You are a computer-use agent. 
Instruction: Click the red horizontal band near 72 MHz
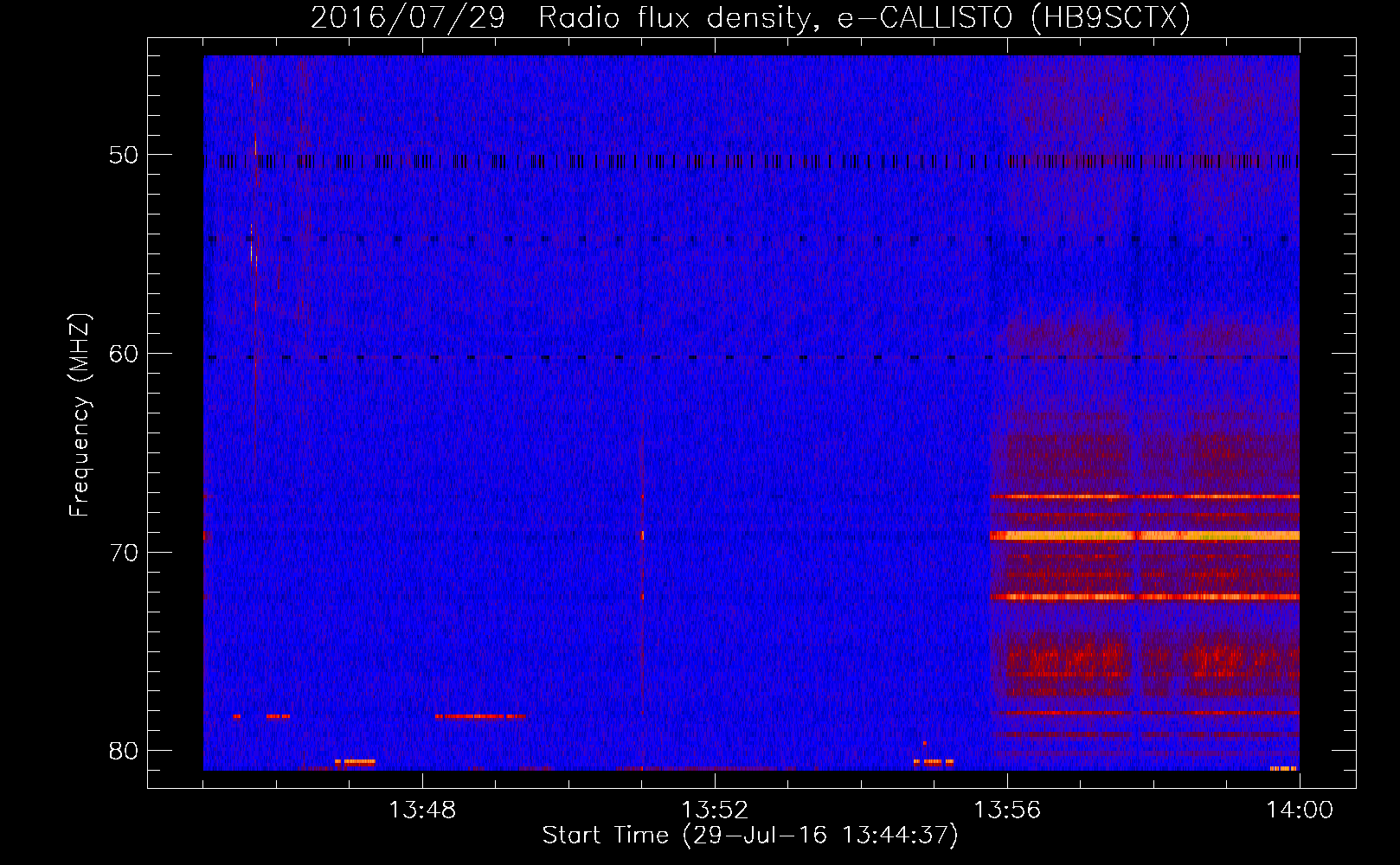pyautogui.click(x=1145, y=597)
